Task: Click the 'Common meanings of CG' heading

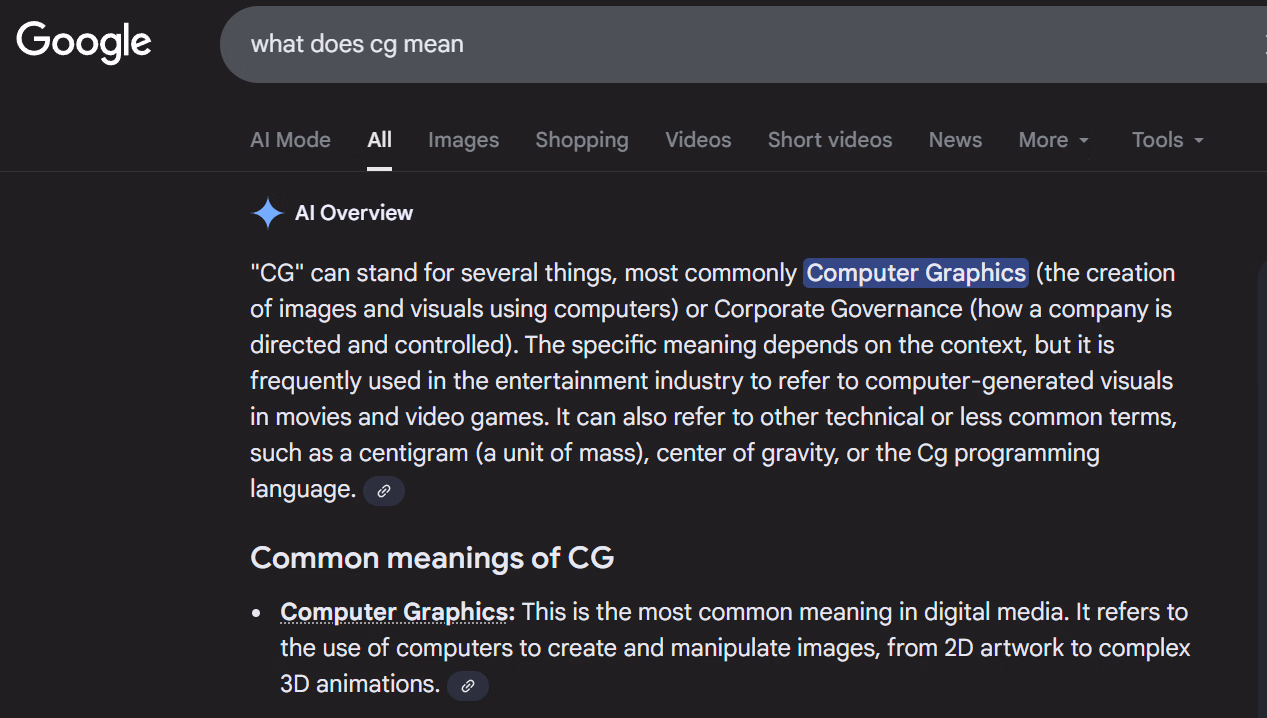Action: (x=432, y=557)
